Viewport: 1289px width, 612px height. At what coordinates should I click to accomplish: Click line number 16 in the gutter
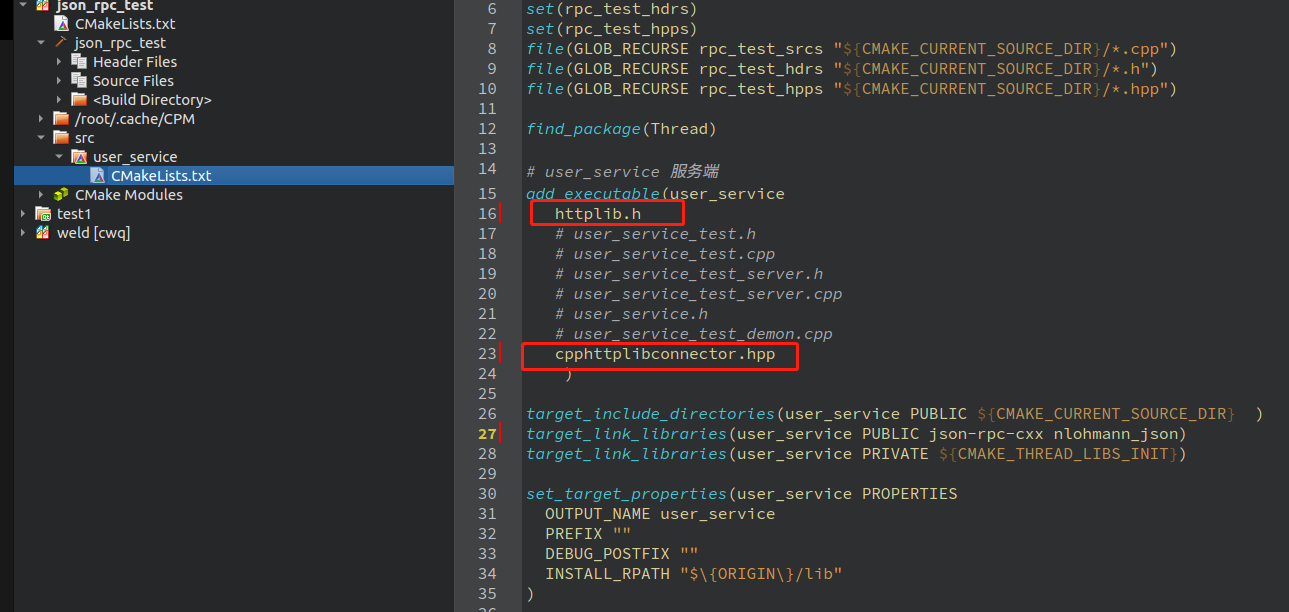tap(487, 213)
